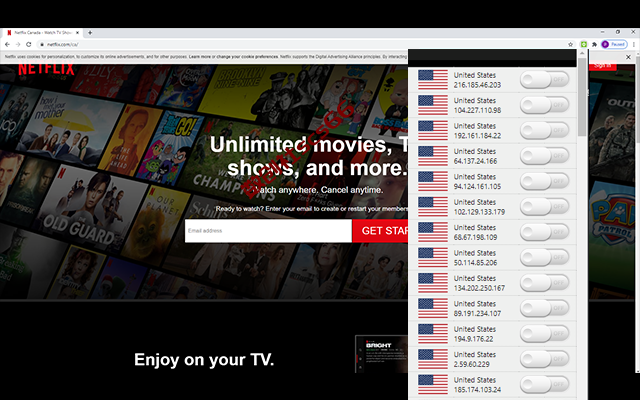
Task: Click the 216.185.46.203 IP address text
Action: tap(477, 85)
